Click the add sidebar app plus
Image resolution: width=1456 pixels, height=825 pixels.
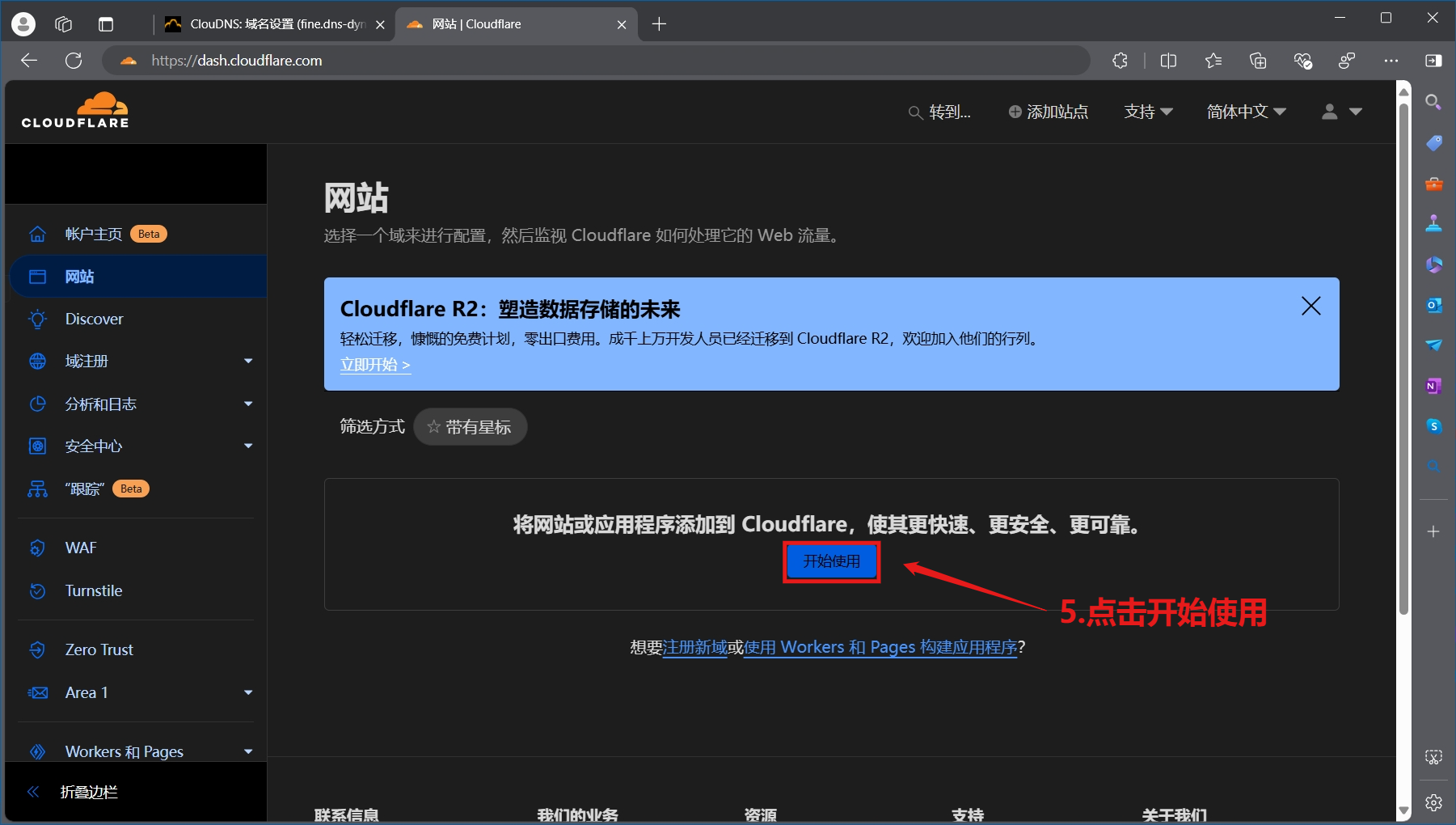click(x=1433, y=531)
